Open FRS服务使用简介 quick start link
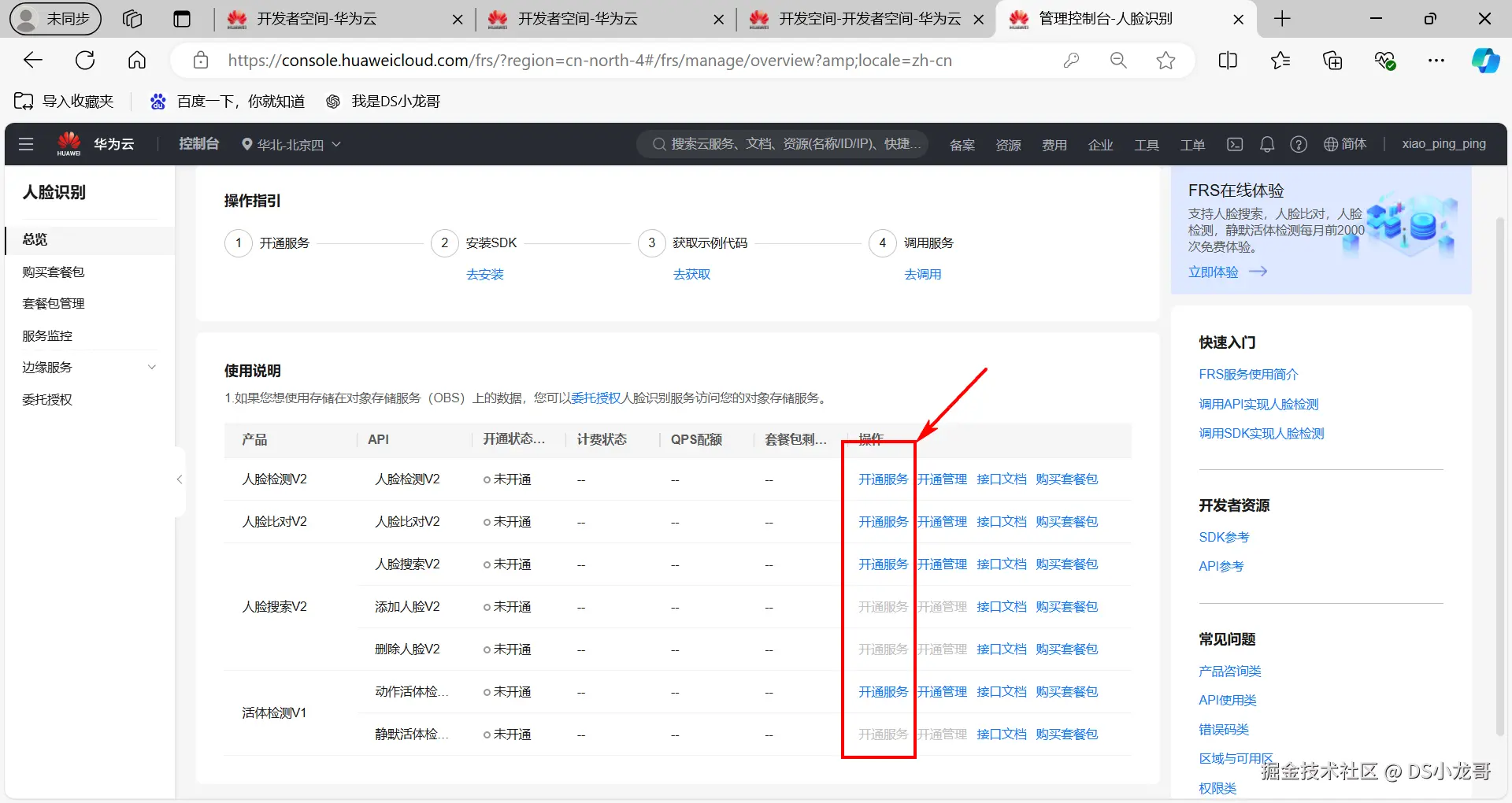 tap(1248, 375)
